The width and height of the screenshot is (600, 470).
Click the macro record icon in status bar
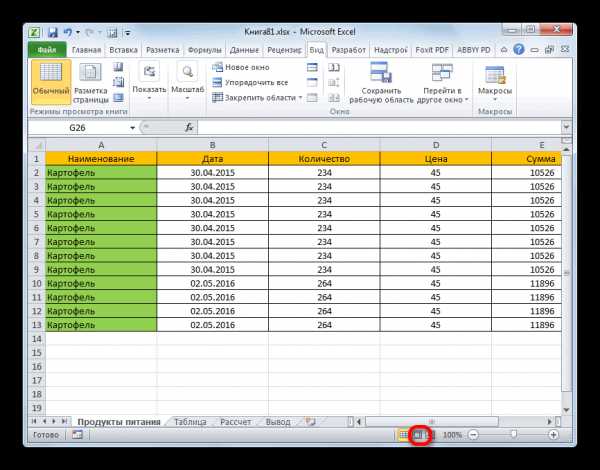pyautogui.click(x=77, y=435)
